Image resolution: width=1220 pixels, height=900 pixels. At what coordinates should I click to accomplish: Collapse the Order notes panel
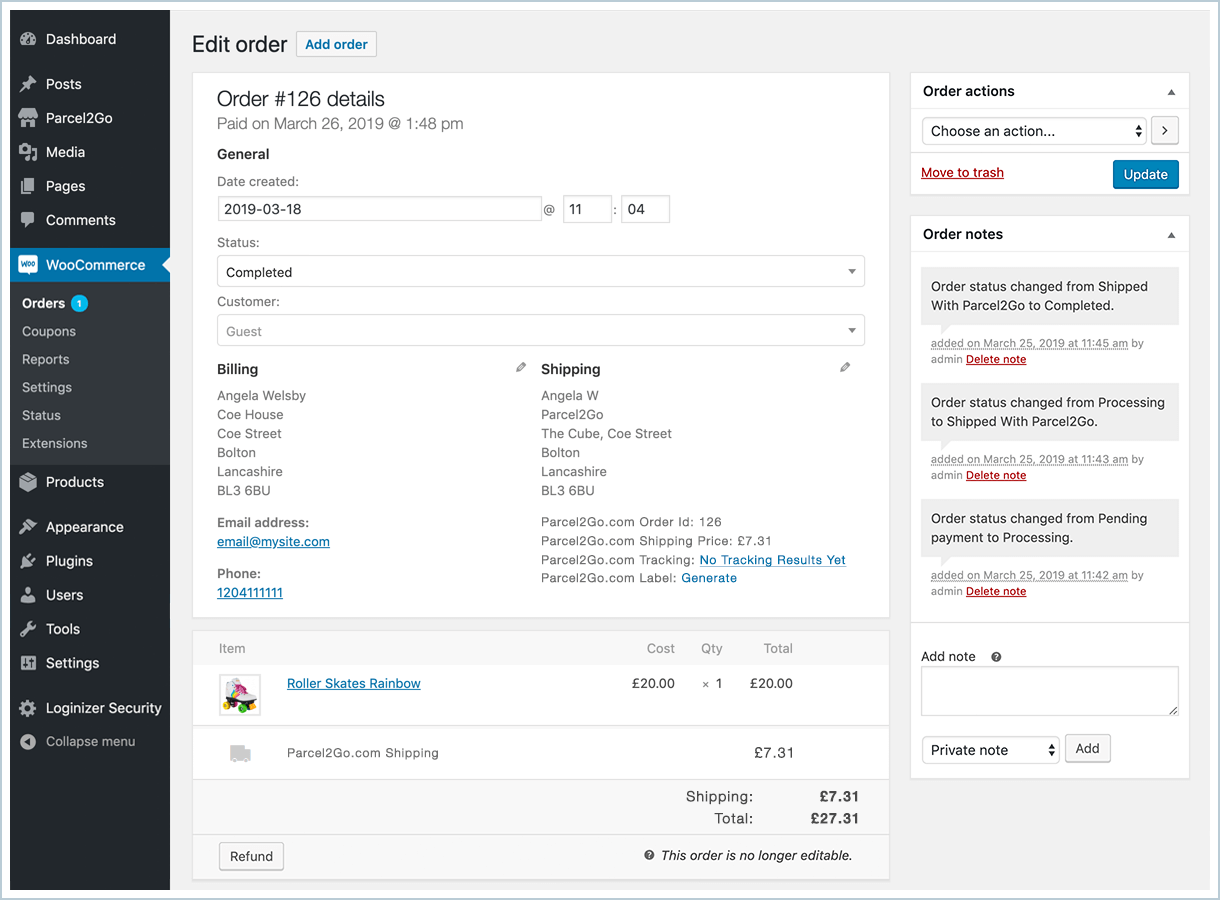click(x=1171, y=235)
